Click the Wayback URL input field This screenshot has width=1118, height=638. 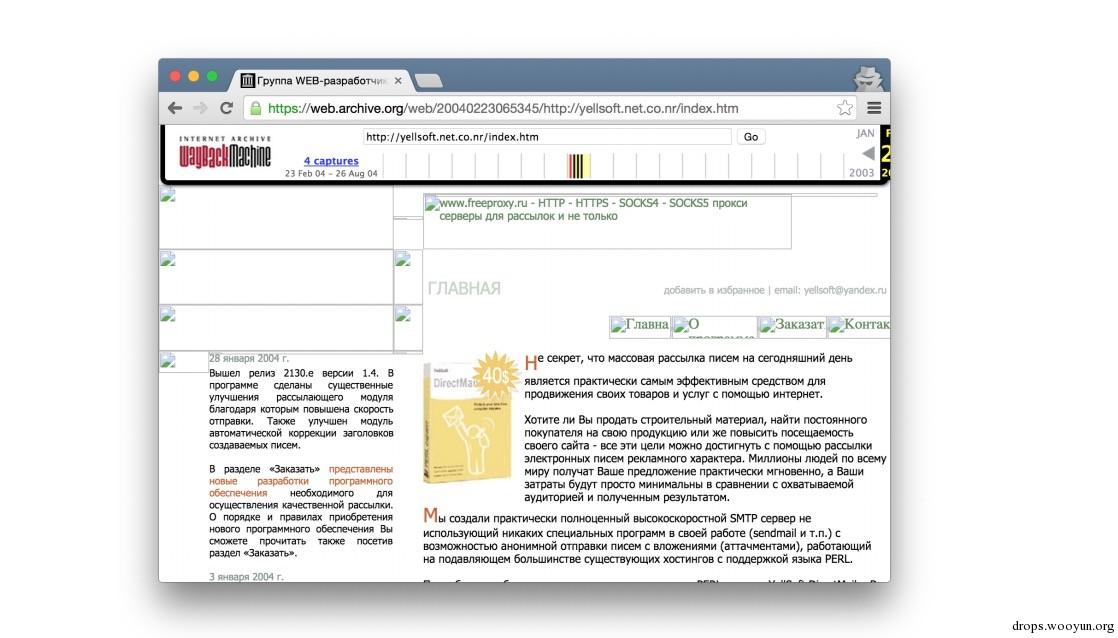click(x=547, y=137)
